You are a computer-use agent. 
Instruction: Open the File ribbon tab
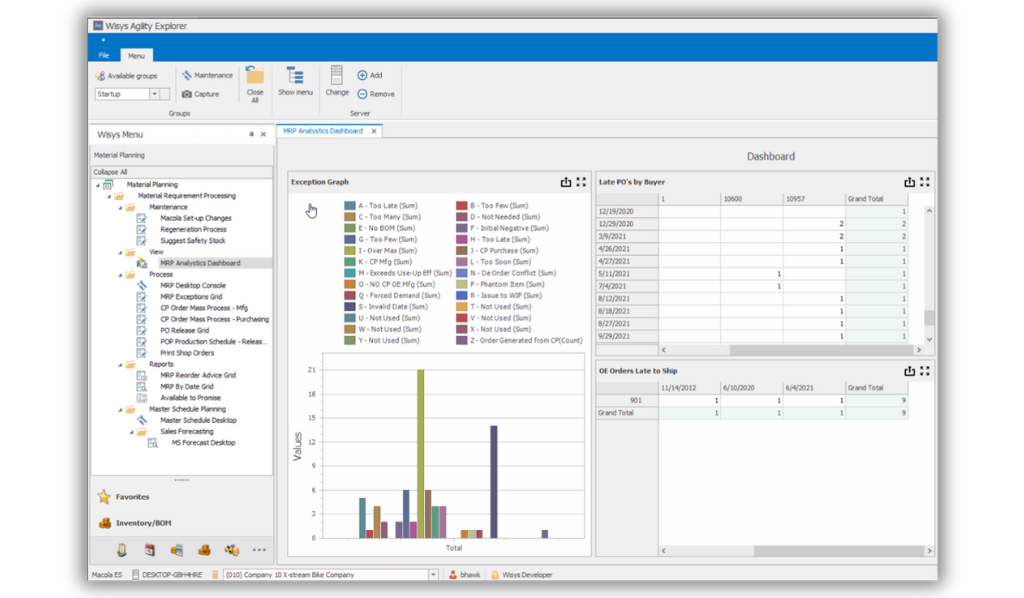[x=104, y=55]
